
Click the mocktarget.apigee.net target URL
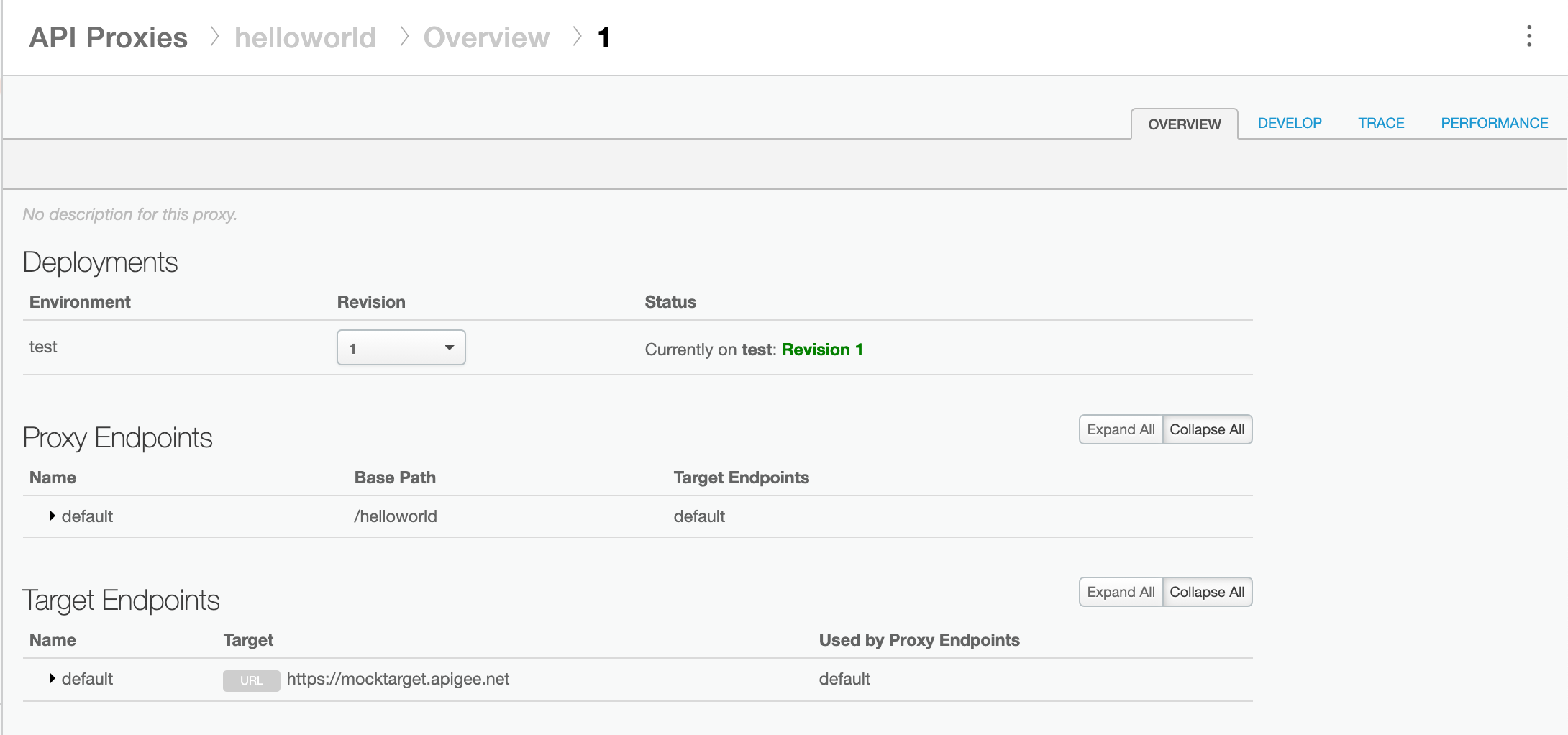[398, 678]
